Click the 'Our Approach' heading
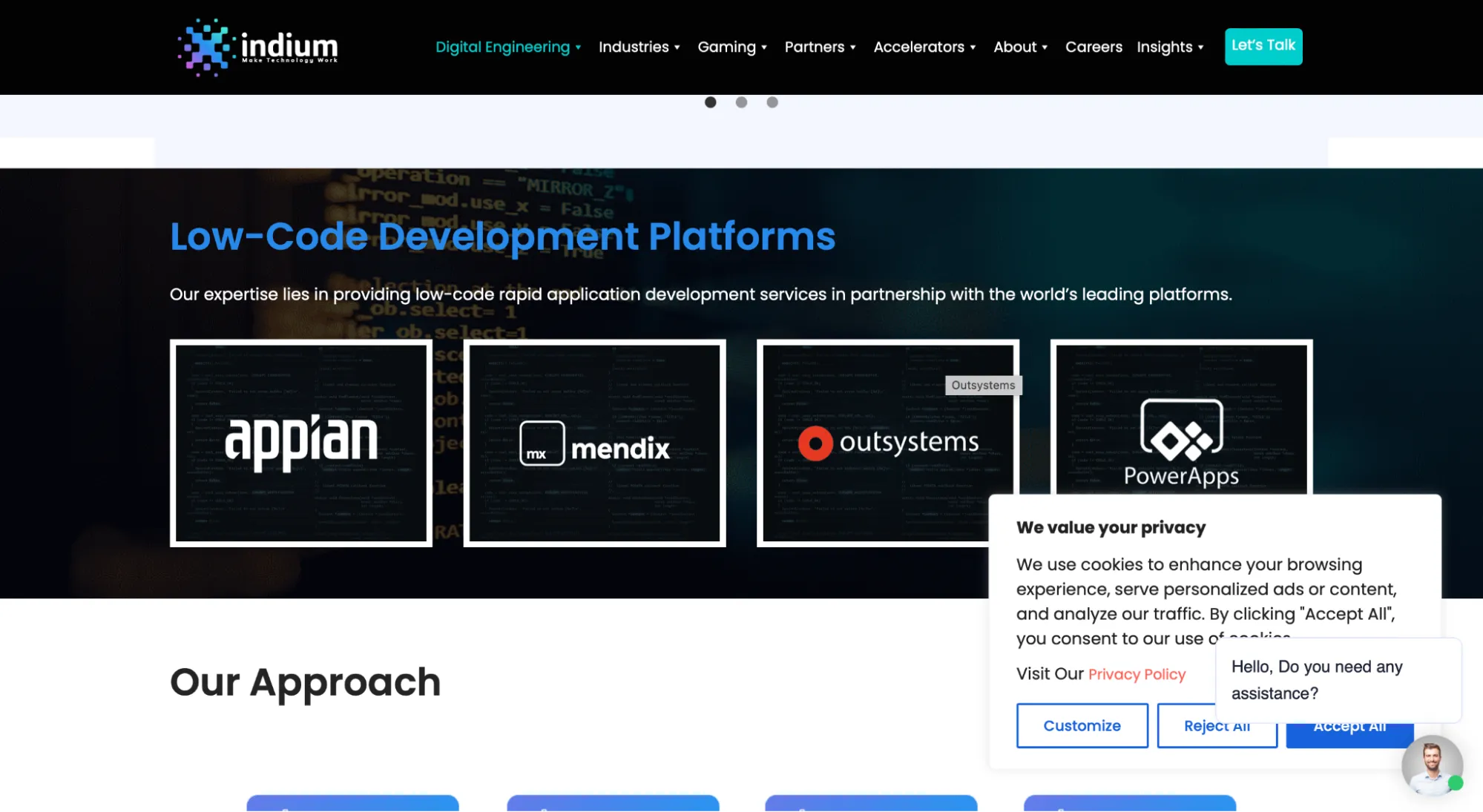 point(305,682)
